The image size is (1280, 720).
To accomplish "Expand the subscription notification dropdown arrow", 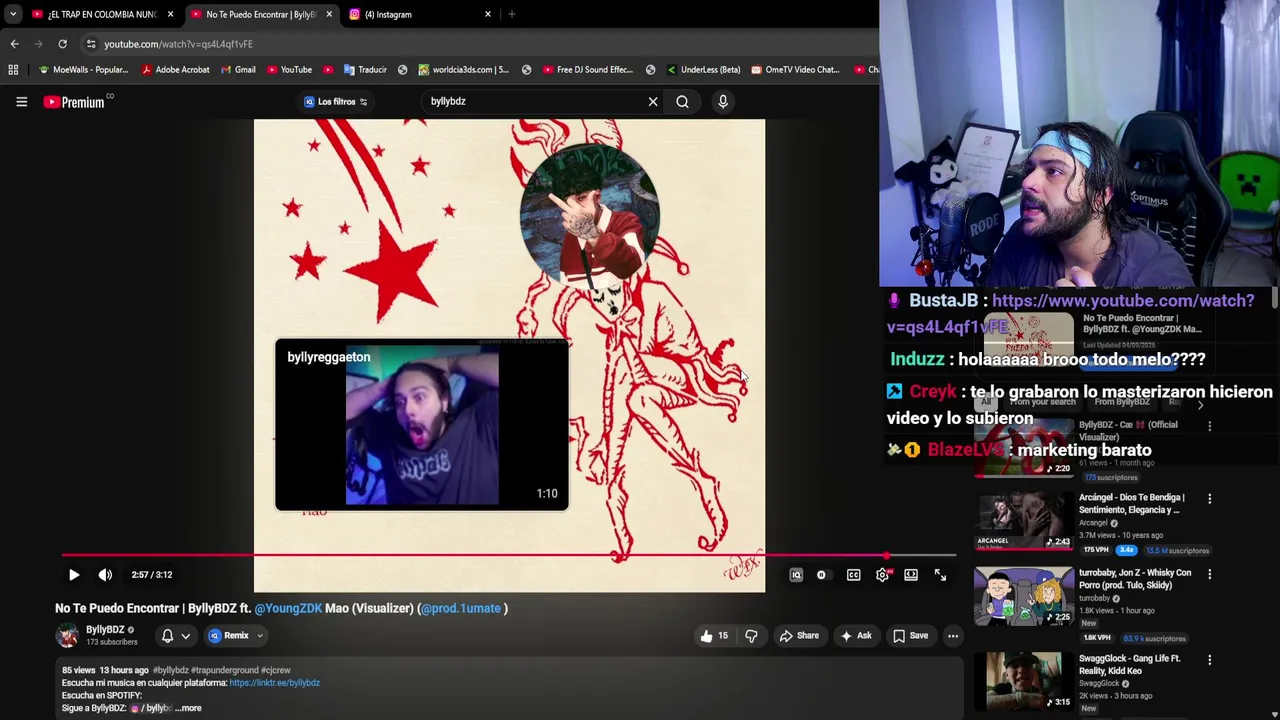I will [186, 636].
